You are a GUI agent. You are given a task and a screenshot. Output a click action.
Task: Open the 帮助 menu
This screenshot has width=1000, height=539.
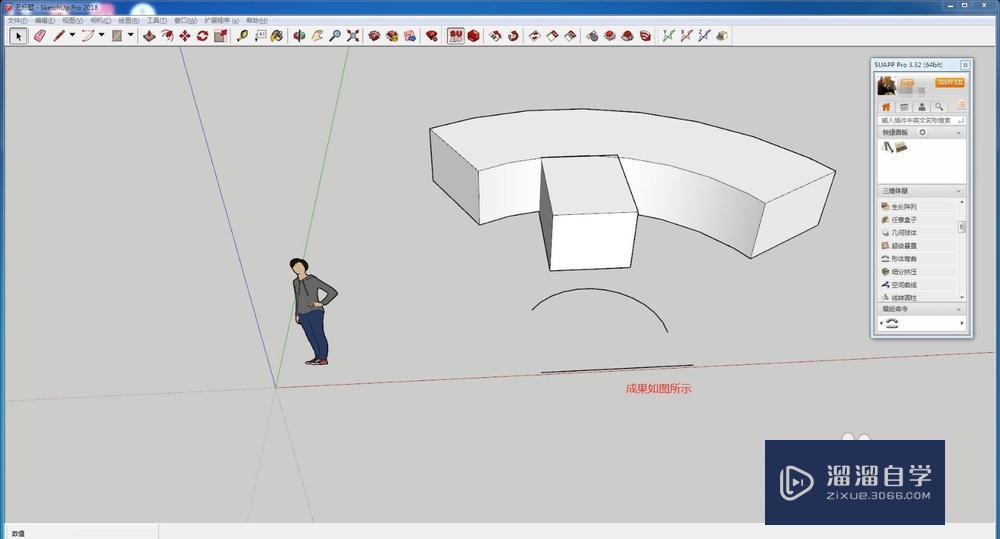pos(257,20)
